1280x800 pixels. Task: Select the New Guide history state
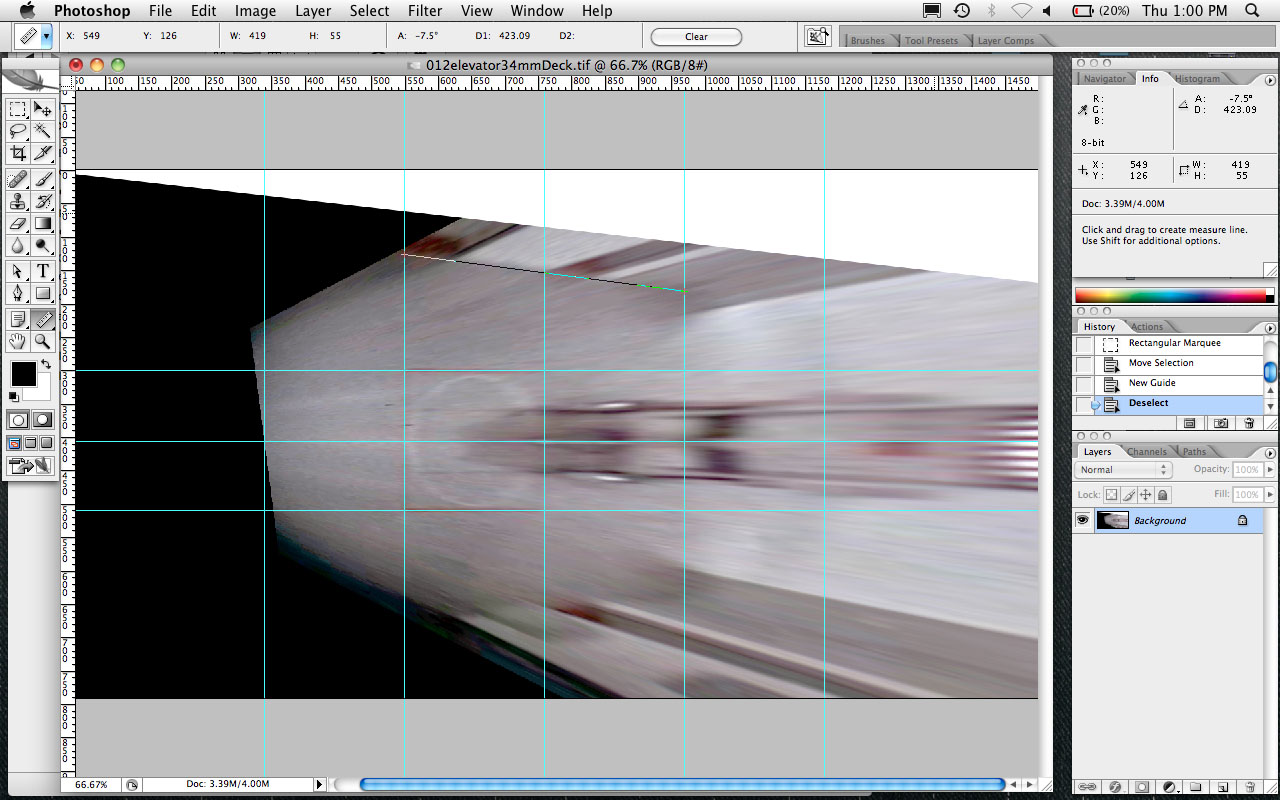click(1152, 383)
